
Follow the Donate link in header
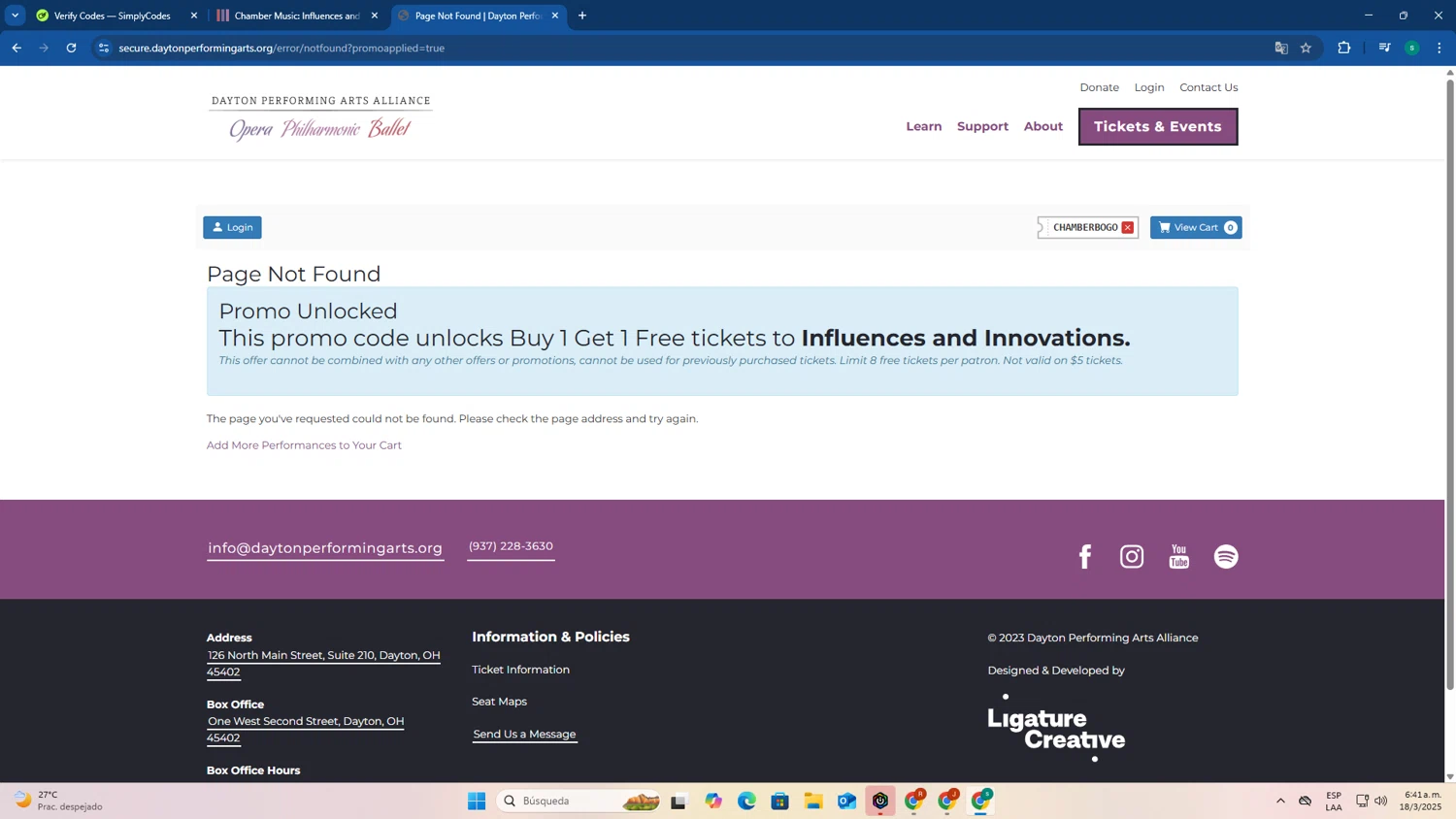(x=1100, y=87)
